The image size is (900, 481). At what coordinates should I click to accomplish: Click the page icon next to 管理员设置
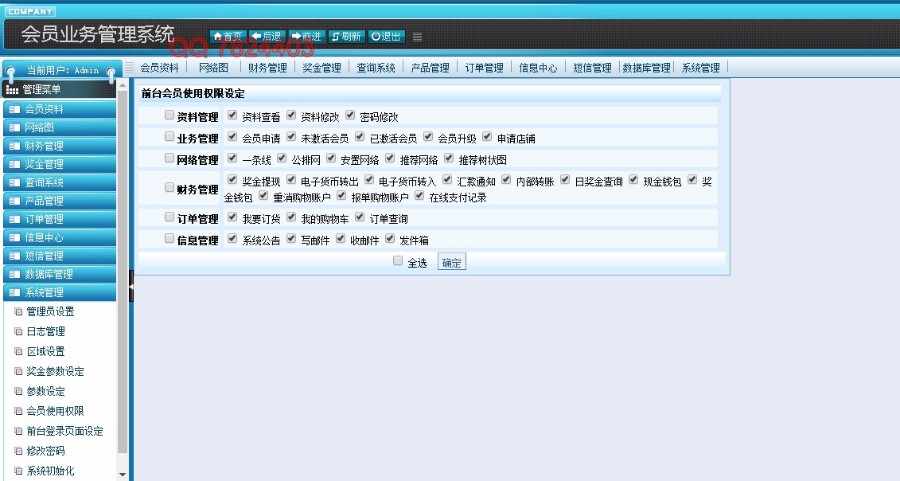click(x=18, y=312)
